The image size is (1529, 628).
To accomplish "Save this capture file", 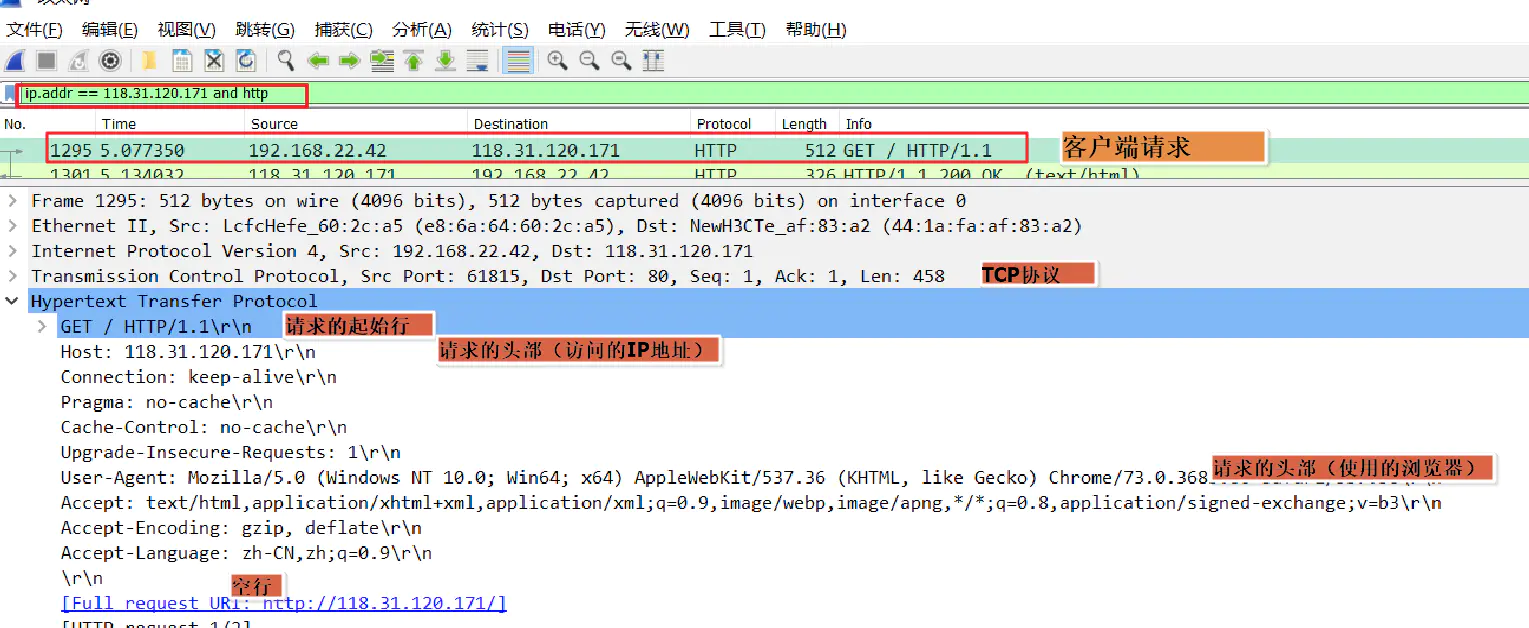I will [182, 61].
